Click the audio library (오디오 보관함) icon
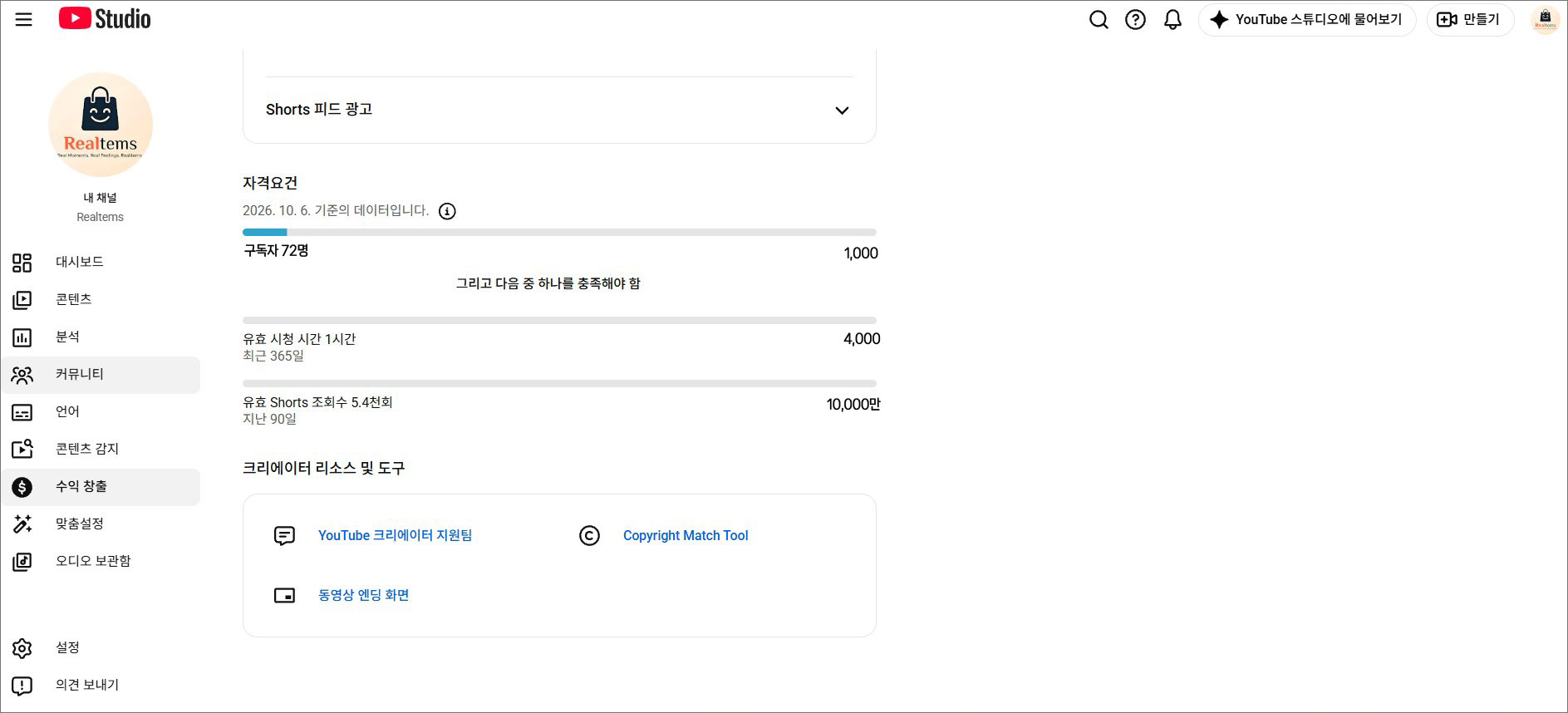Image resolution: width=1568 pixels, height=713 pixels. coord(22,562)
